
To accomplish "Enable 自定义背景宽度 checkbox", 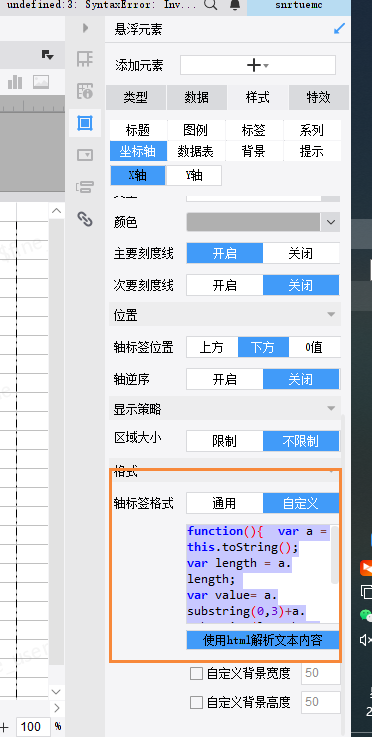I will pyautogui.click(x=196, y=674).
